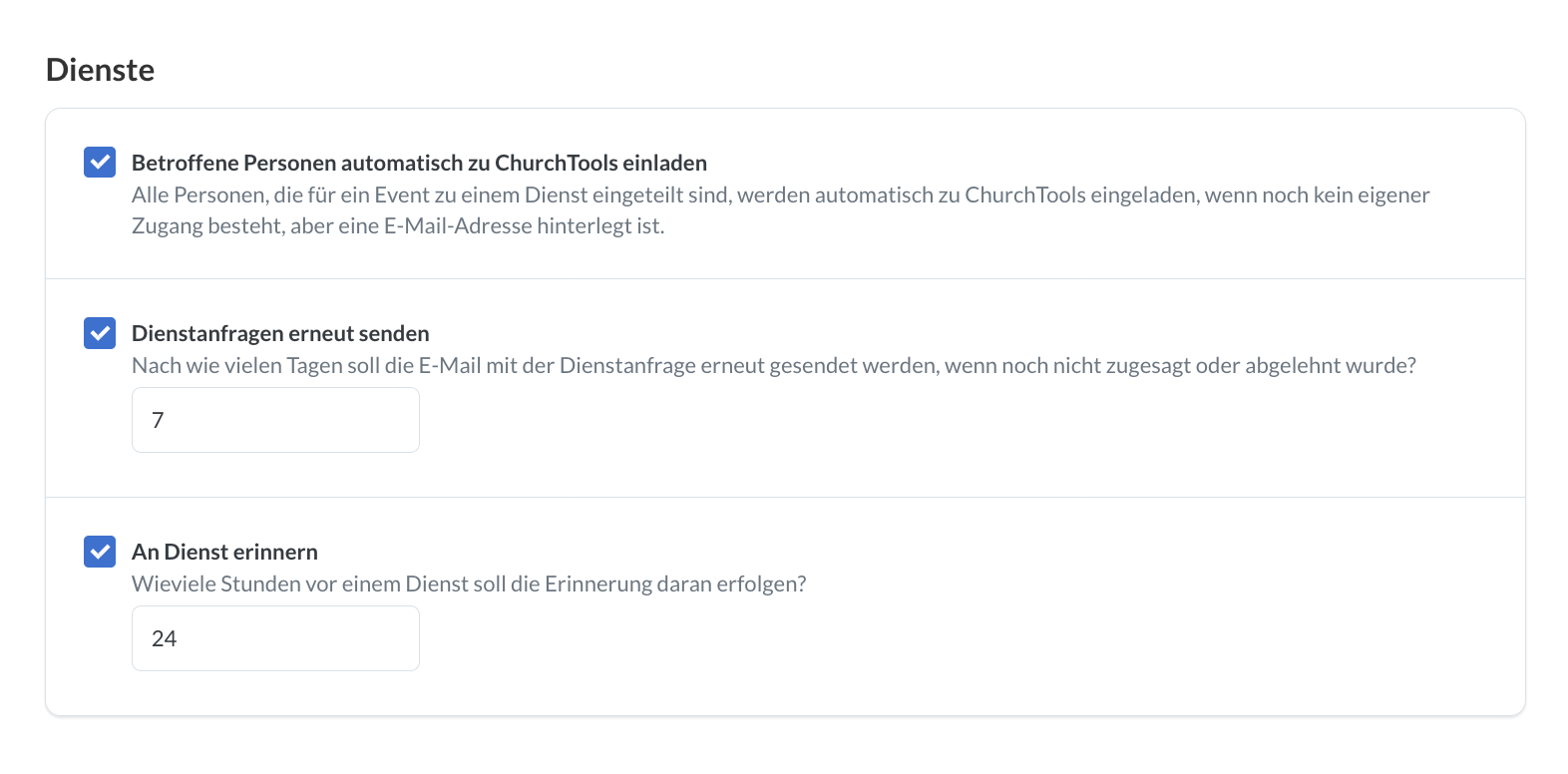Click the Dienste section heading
Image resolution: width=1568 pixels, height=774 pixels.
(x=100, y=70)
